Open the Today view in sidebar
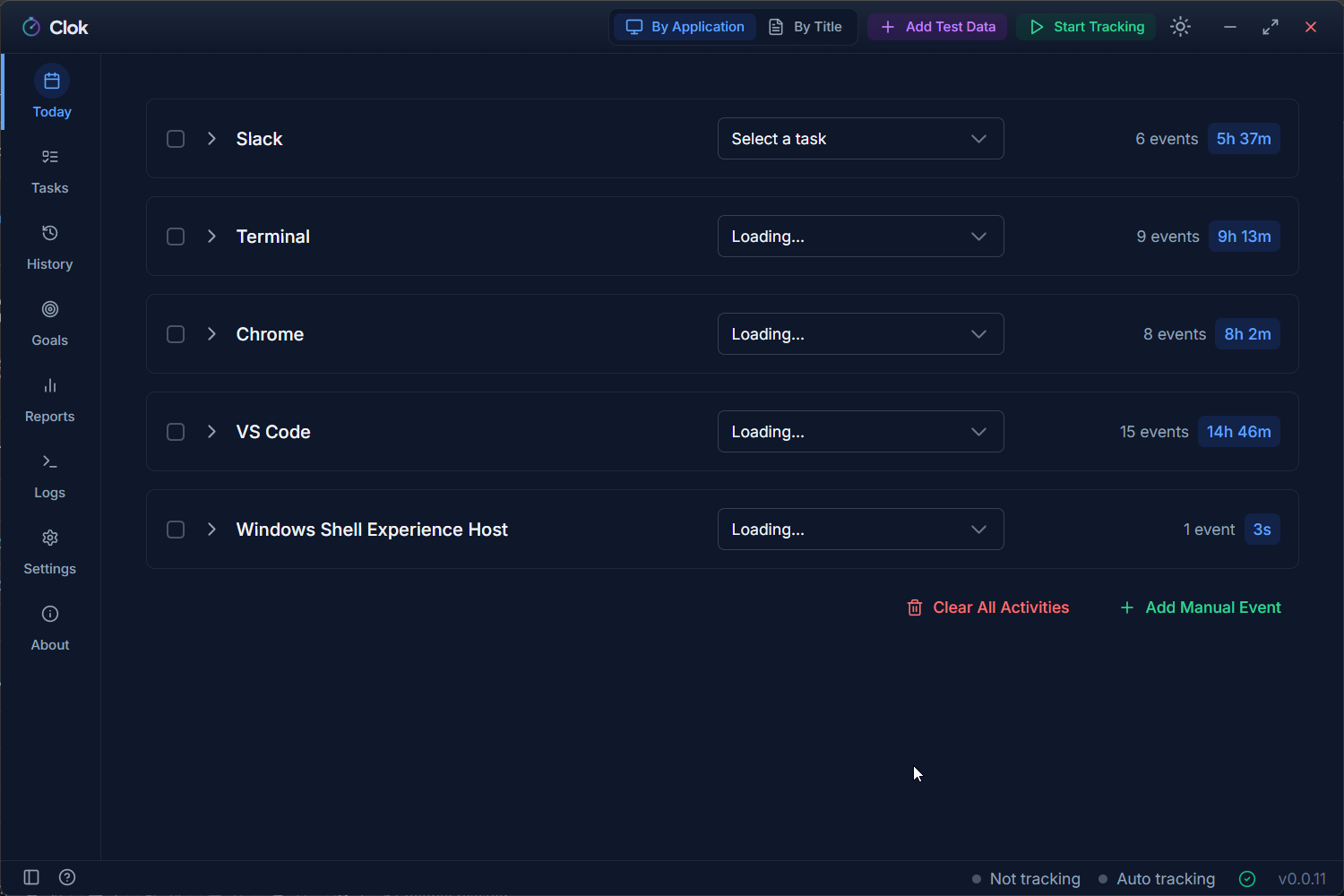 (x=51, y=92)
